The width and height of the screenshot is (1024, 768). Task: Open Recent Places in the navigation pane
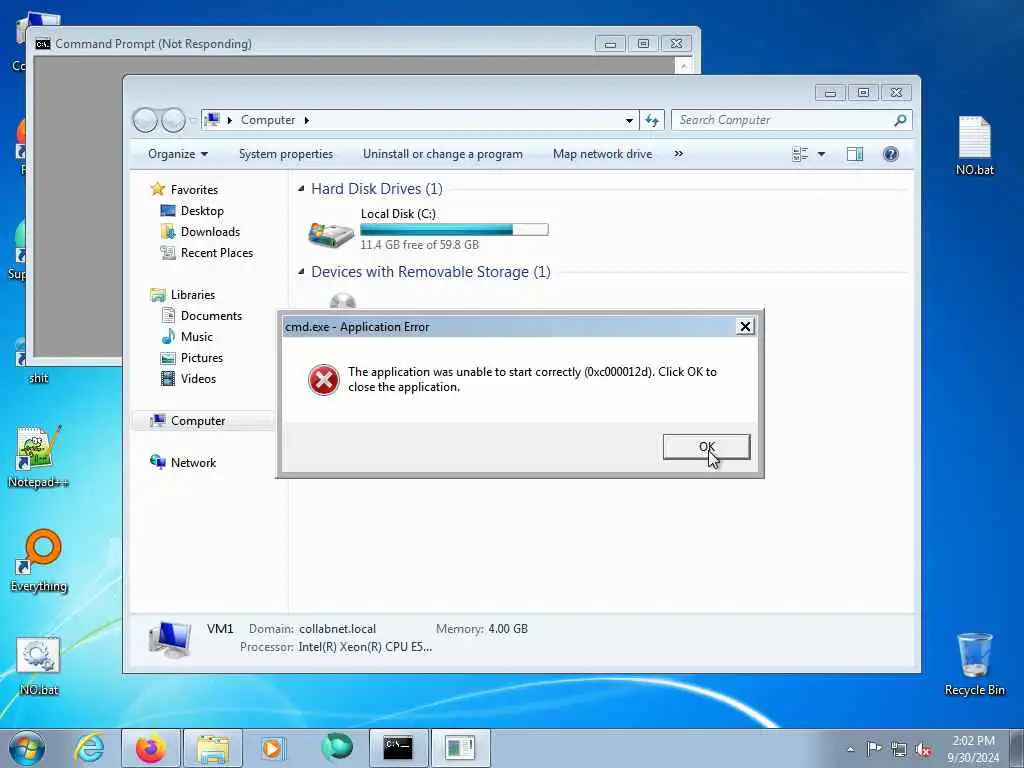(216, 253)
